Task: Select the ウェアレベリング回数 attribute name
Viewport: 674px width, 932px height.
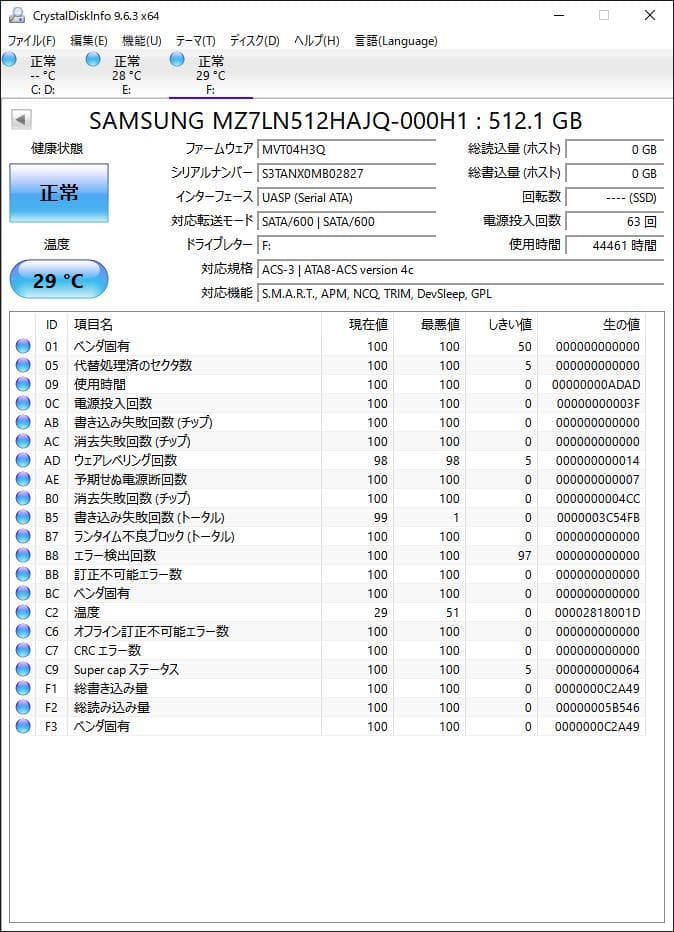Action: click(x=125, y=460)
